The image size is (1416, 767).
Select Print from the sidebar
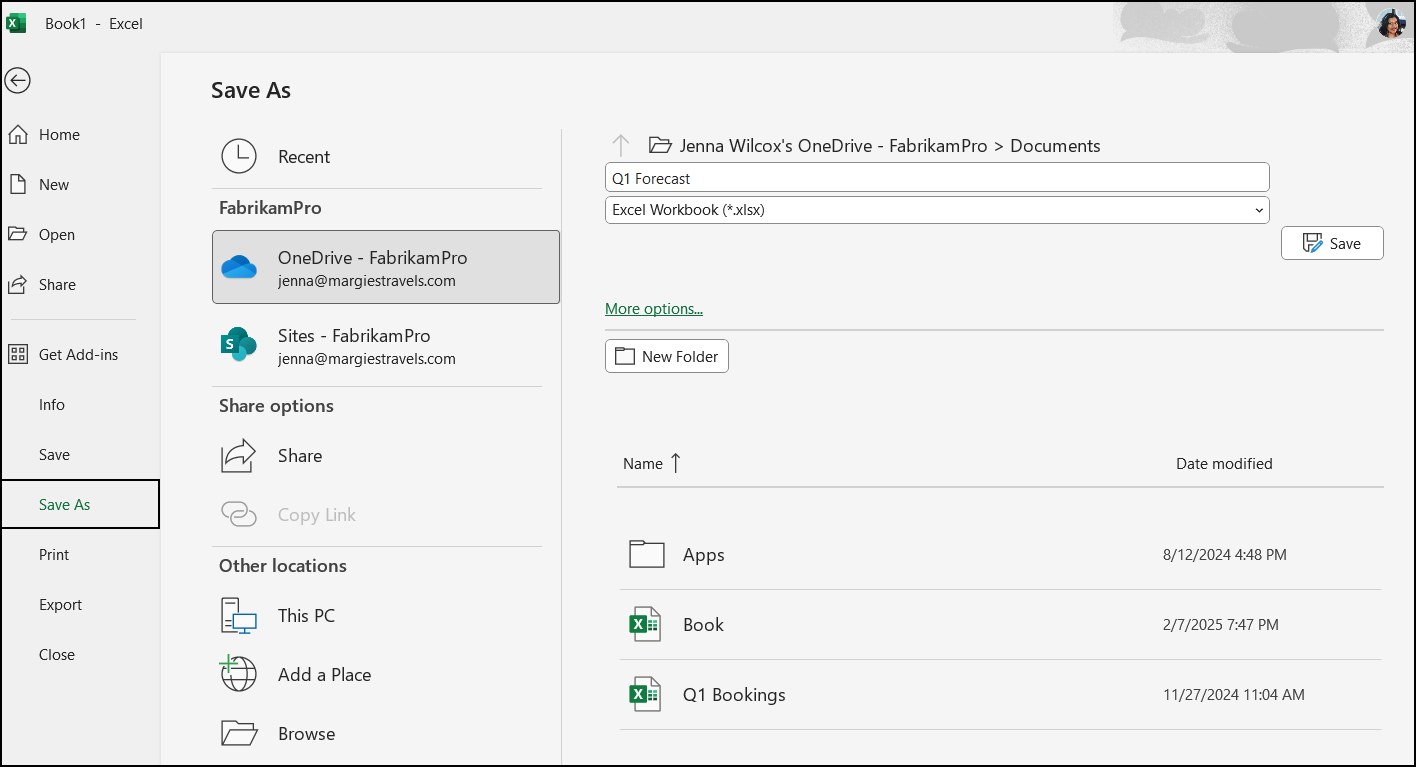click(x=53, y=554)
